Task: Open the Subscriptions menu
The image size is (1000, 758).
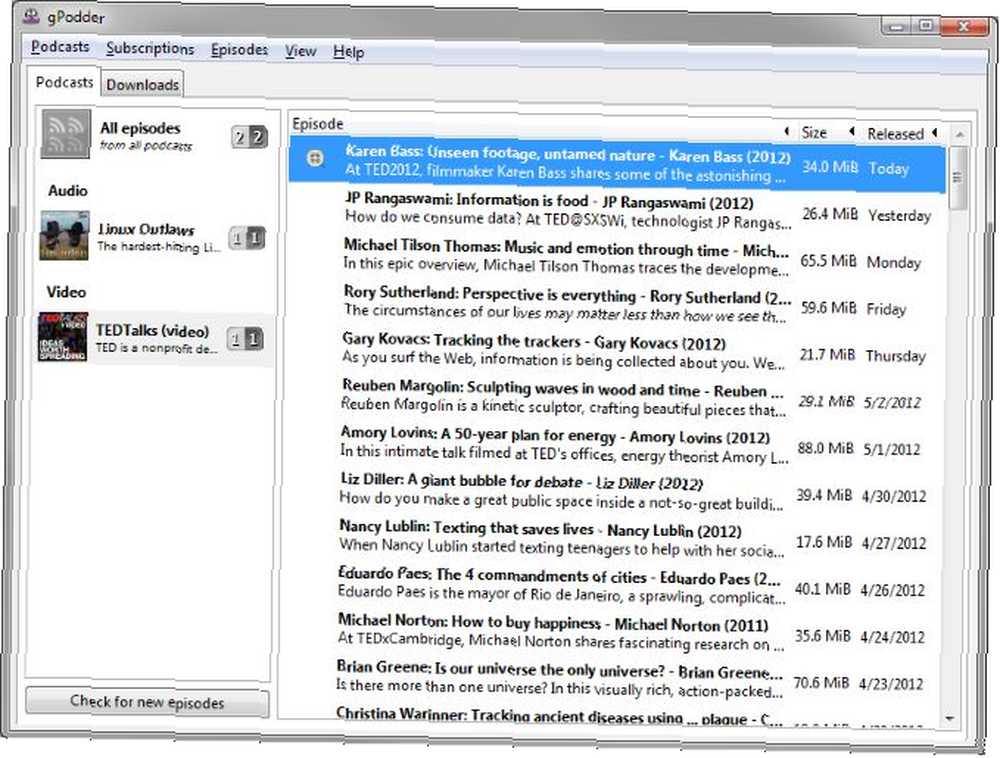Action: click(150, 48)
